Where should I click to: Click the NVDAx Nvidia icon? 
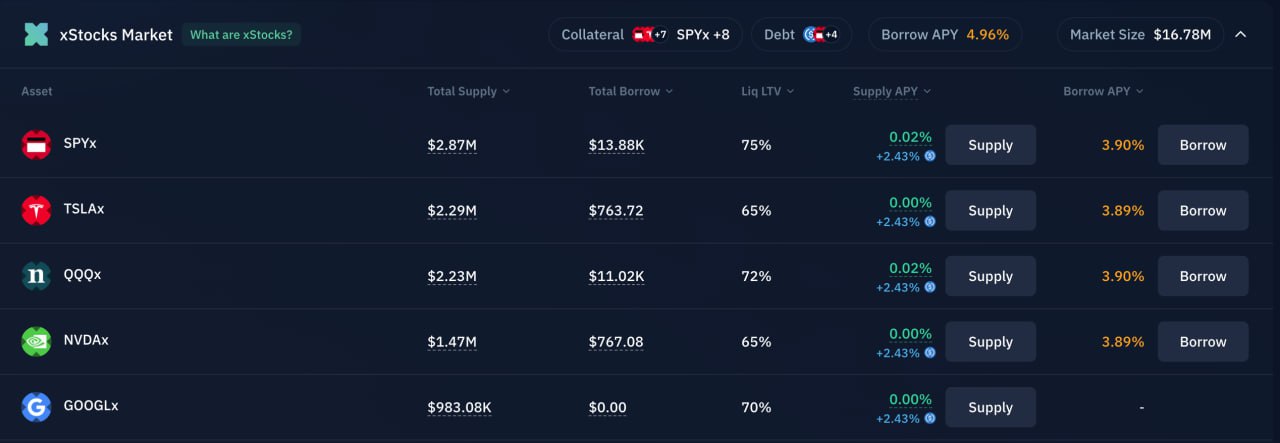[x=36, y=341]
